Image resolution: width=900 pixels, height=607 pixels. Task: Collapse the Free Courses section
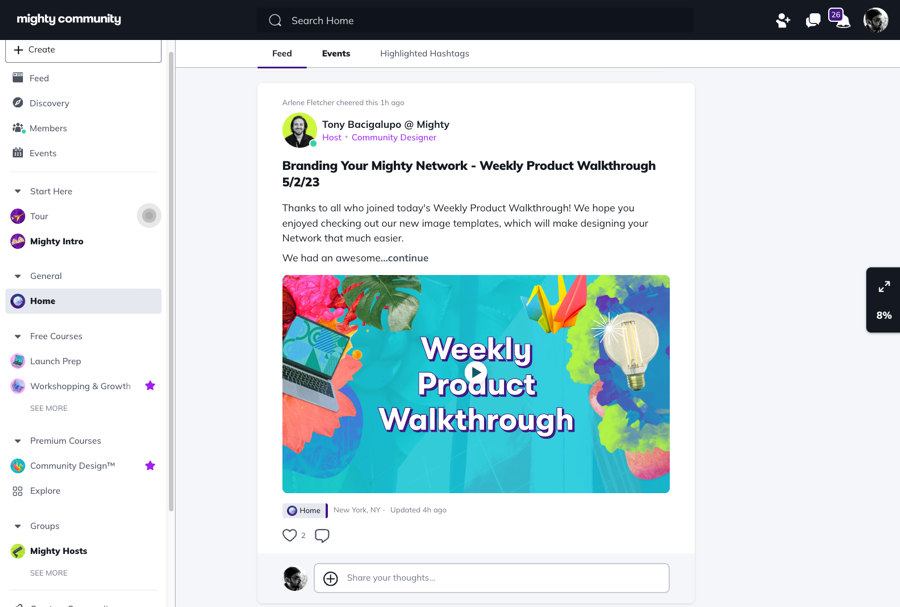point(18,336)
